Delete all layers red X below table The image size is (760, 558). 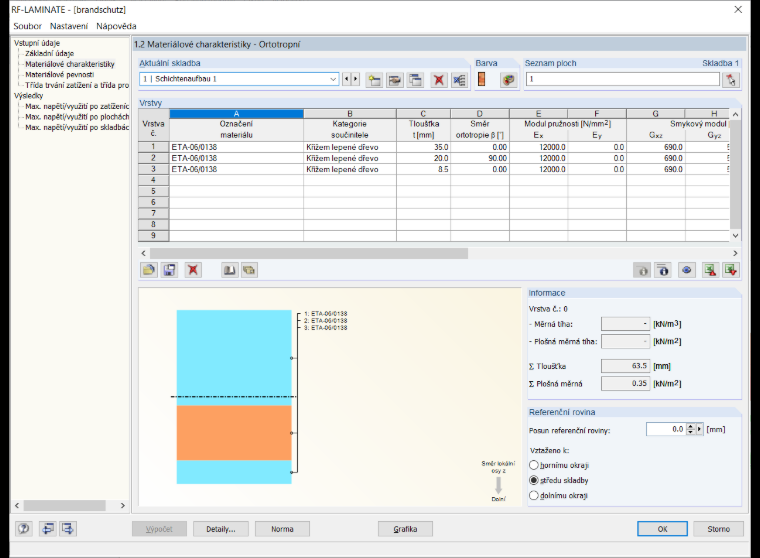click(193, 270)
